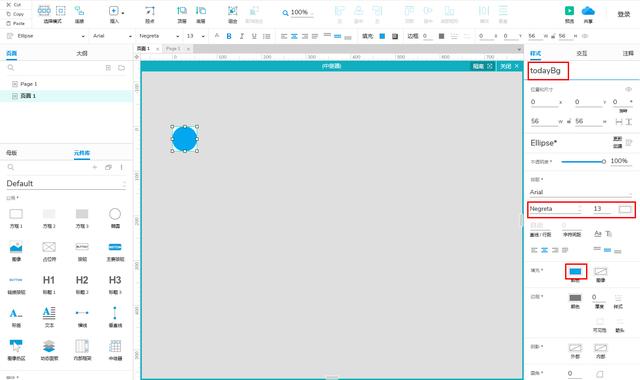Pick the Image widget in library
640x380 pixels.
pos(16,247)
